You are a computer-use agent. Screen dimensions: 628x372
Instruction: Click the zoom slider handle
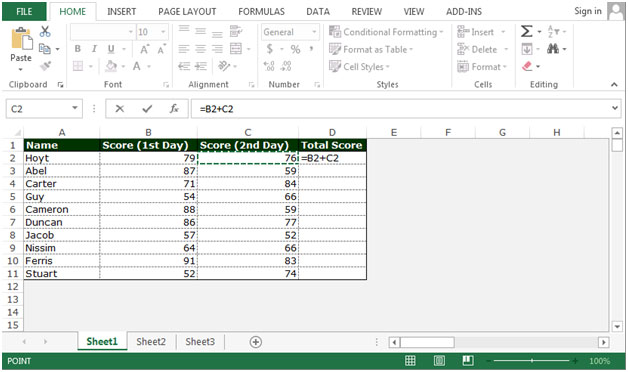click(532, 361)
